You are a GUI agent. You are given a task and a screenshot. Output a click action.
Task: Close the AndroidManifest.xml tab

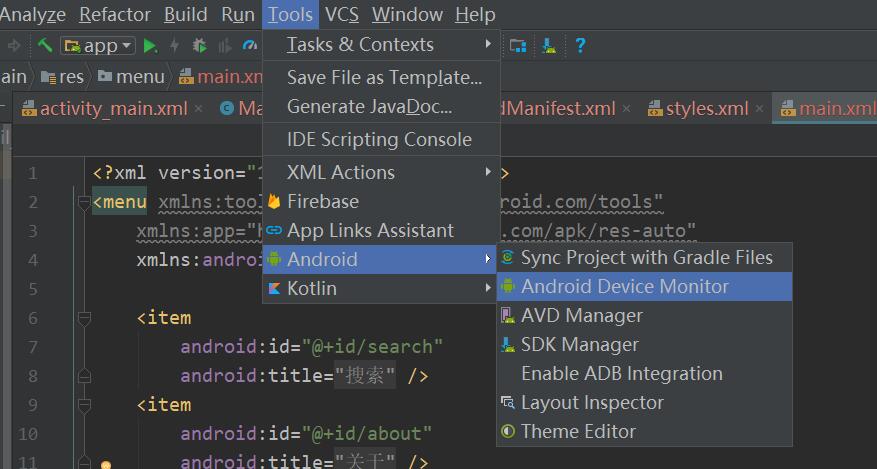626,108
